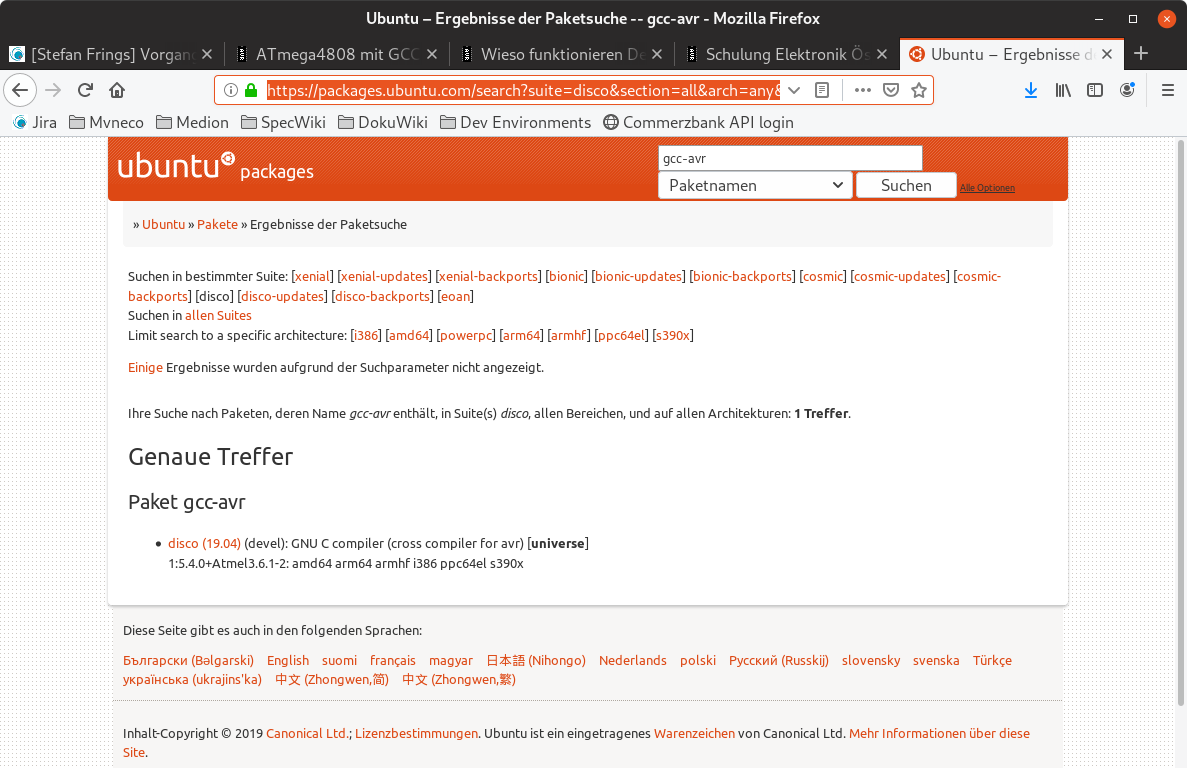Viewport: 1187px width, 768px height.
Task: Open the disco (19.04) package link
Action: (x=204, y=544)
